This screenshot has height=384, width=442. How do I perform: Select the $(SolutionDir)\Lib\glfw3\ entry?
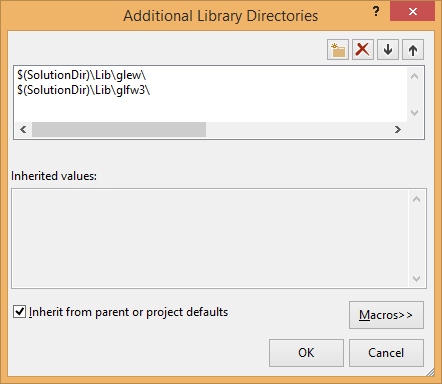(84, 90)
